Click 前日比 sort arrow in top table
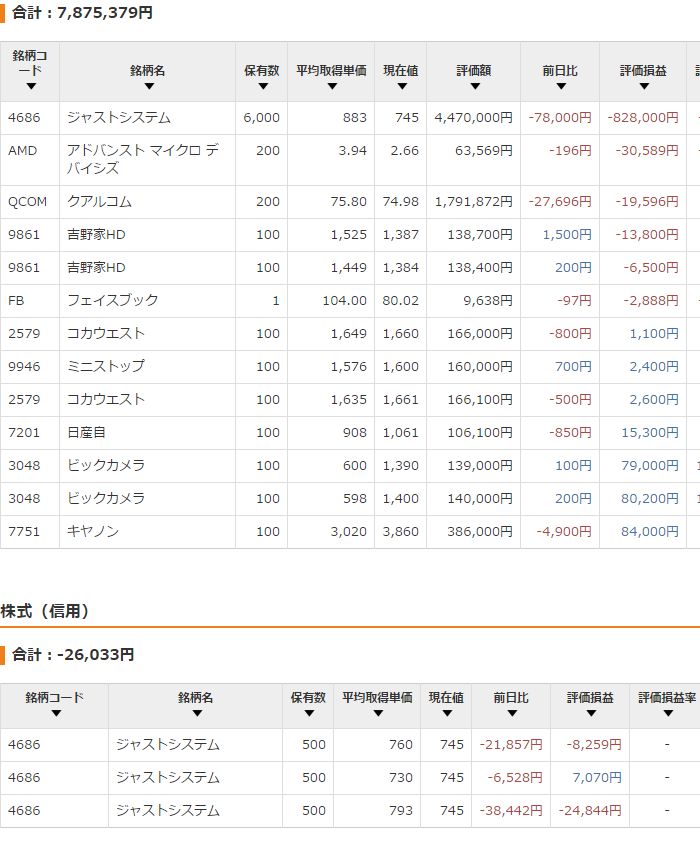Viewport: 700px width, 848px height. point(560,87)
